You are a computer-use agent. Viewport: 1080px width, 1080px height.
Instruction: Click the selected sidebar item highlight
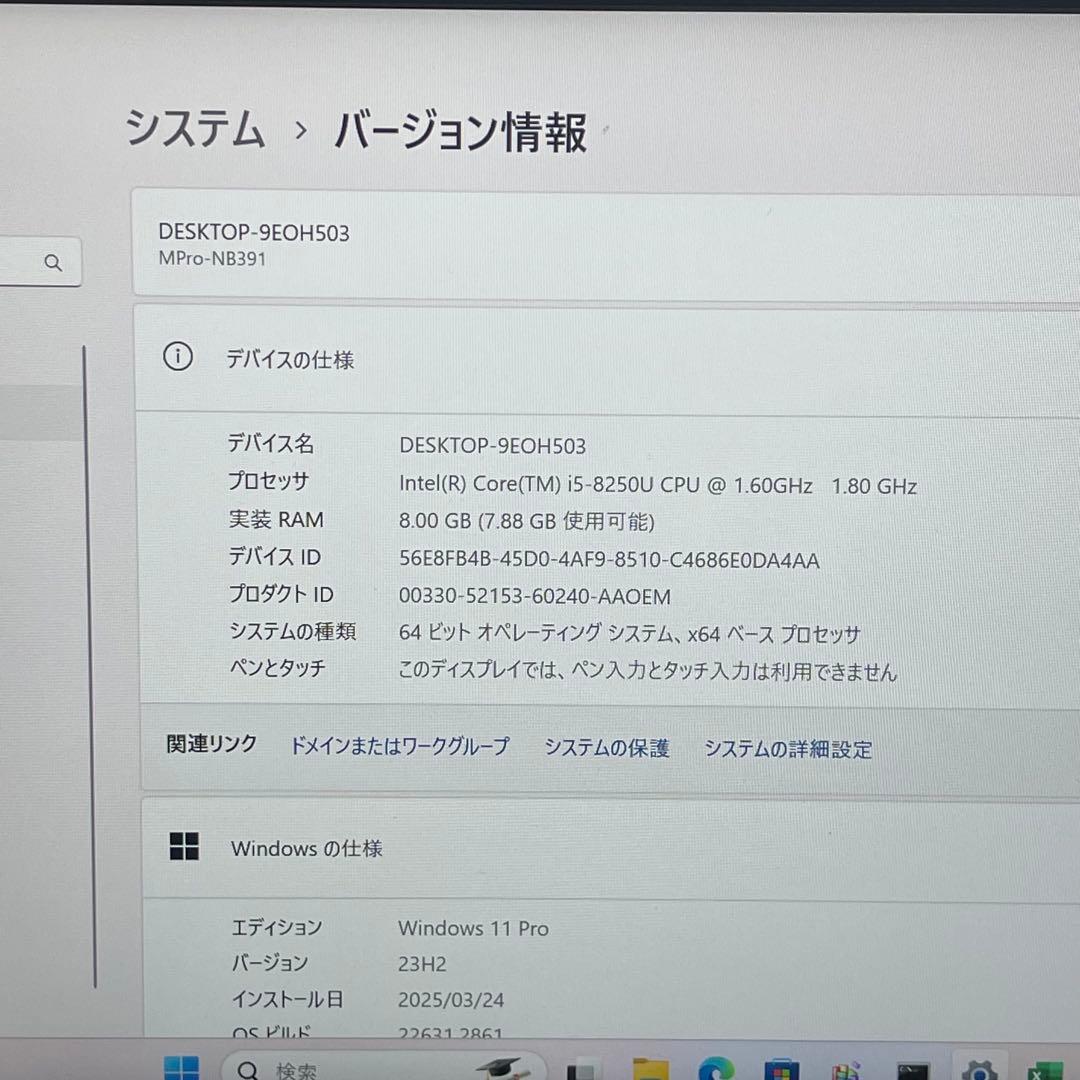41,412
